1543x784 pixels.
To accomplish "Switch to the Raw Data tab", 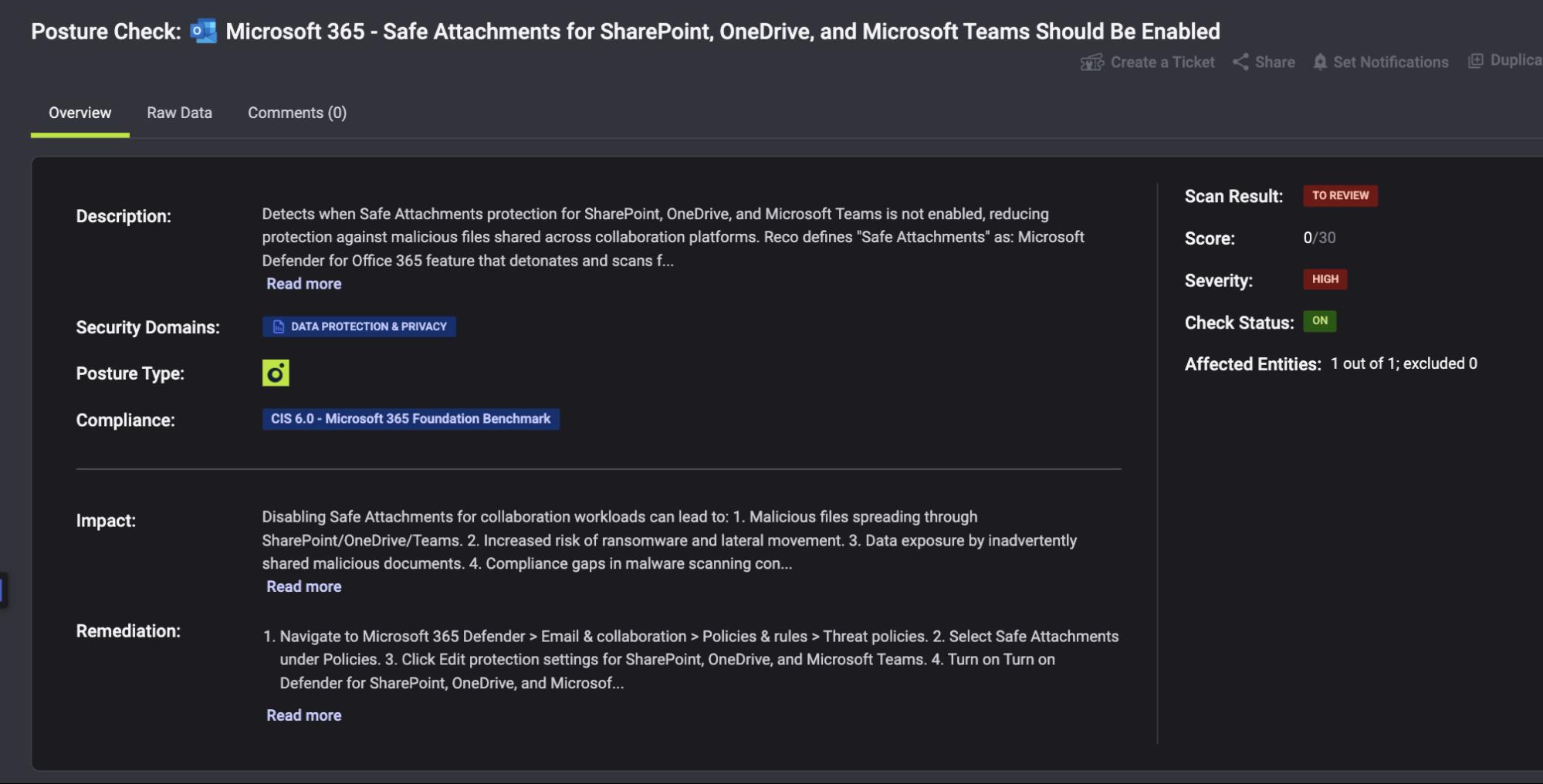I will (x=179, y=112).
